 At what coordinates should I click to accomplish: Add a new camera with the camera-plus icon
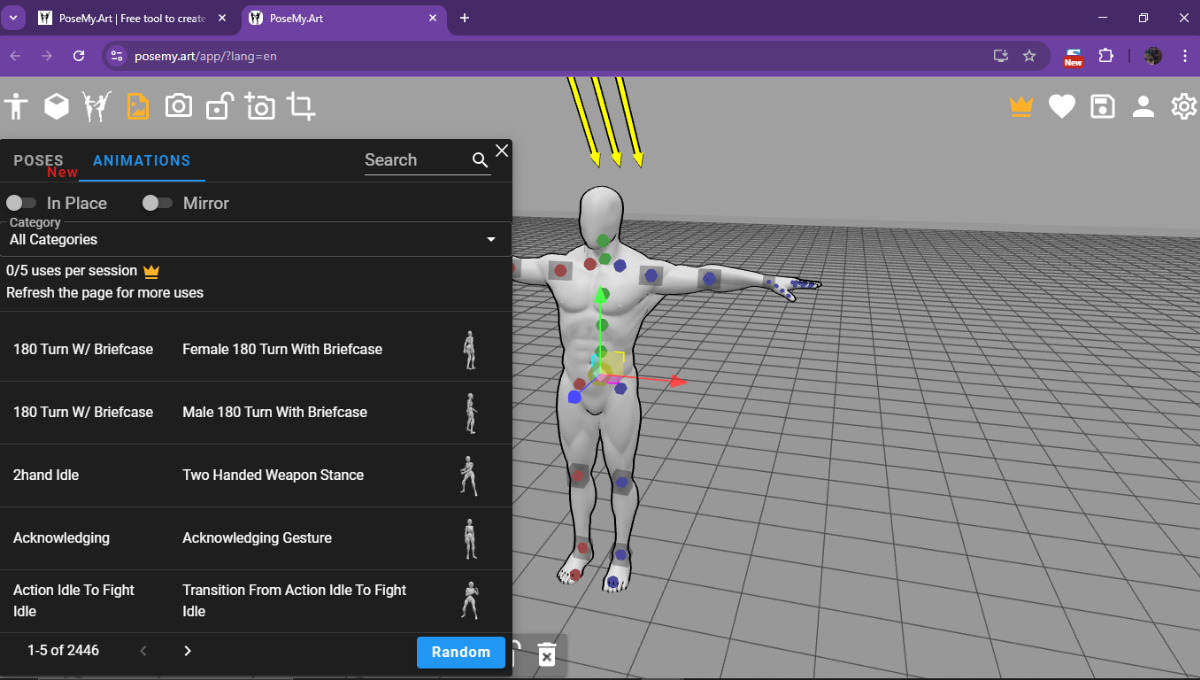pos(260,106)
